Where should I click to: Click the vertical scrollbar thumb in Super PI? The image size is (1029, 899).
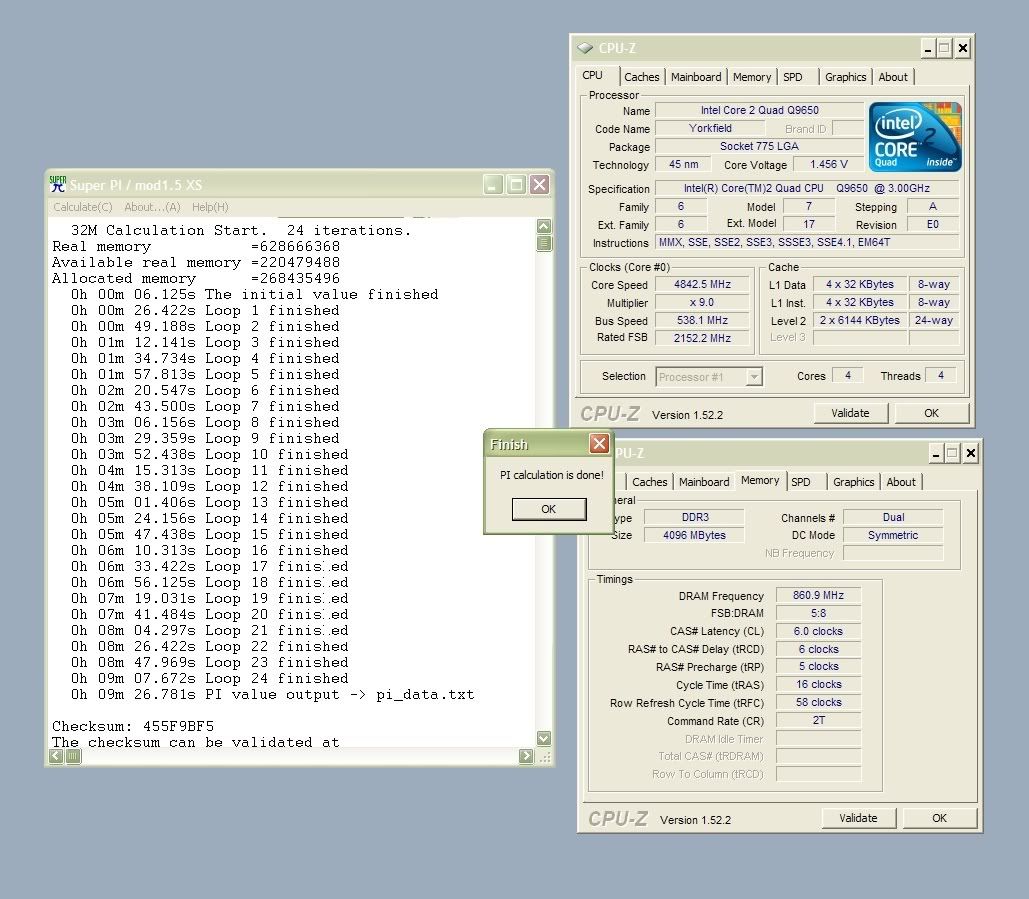point(544,243)
